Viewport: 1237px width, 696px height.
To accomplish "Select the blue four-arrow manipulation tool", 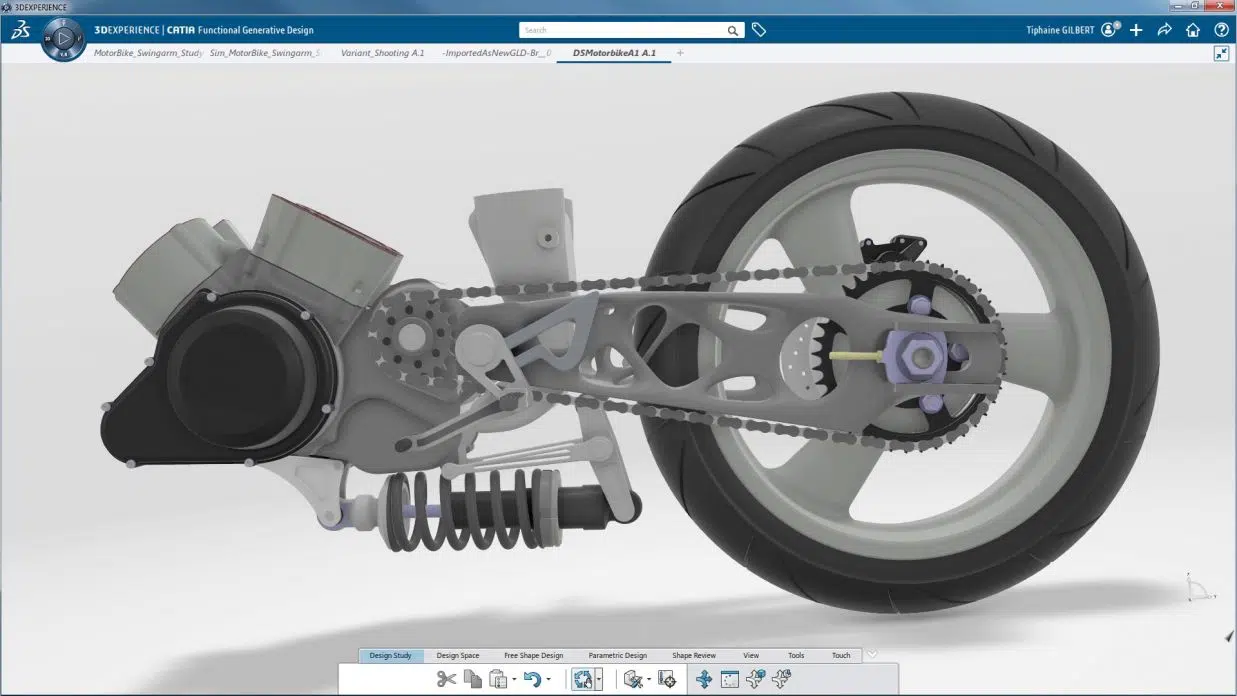I will click(x=706, y=678).
